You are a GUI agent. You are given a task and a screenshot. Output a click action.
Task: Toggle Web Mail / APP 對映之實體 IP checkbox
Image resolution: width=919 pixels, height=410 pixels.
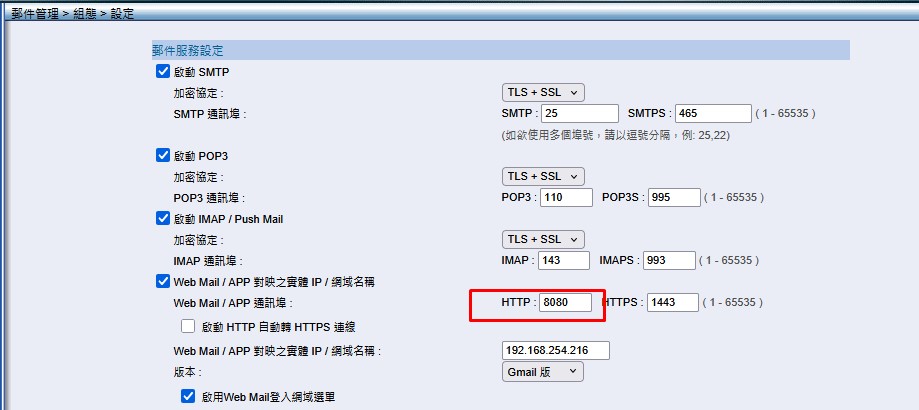tap(163, 282)
